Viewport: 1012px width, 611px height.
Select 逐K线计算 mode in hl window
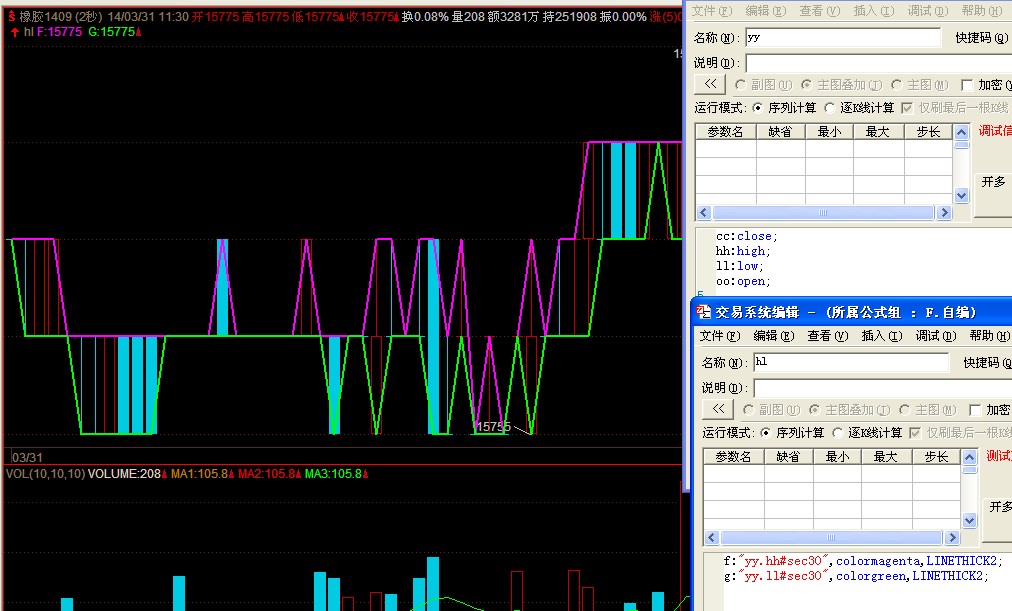(838, 432)
